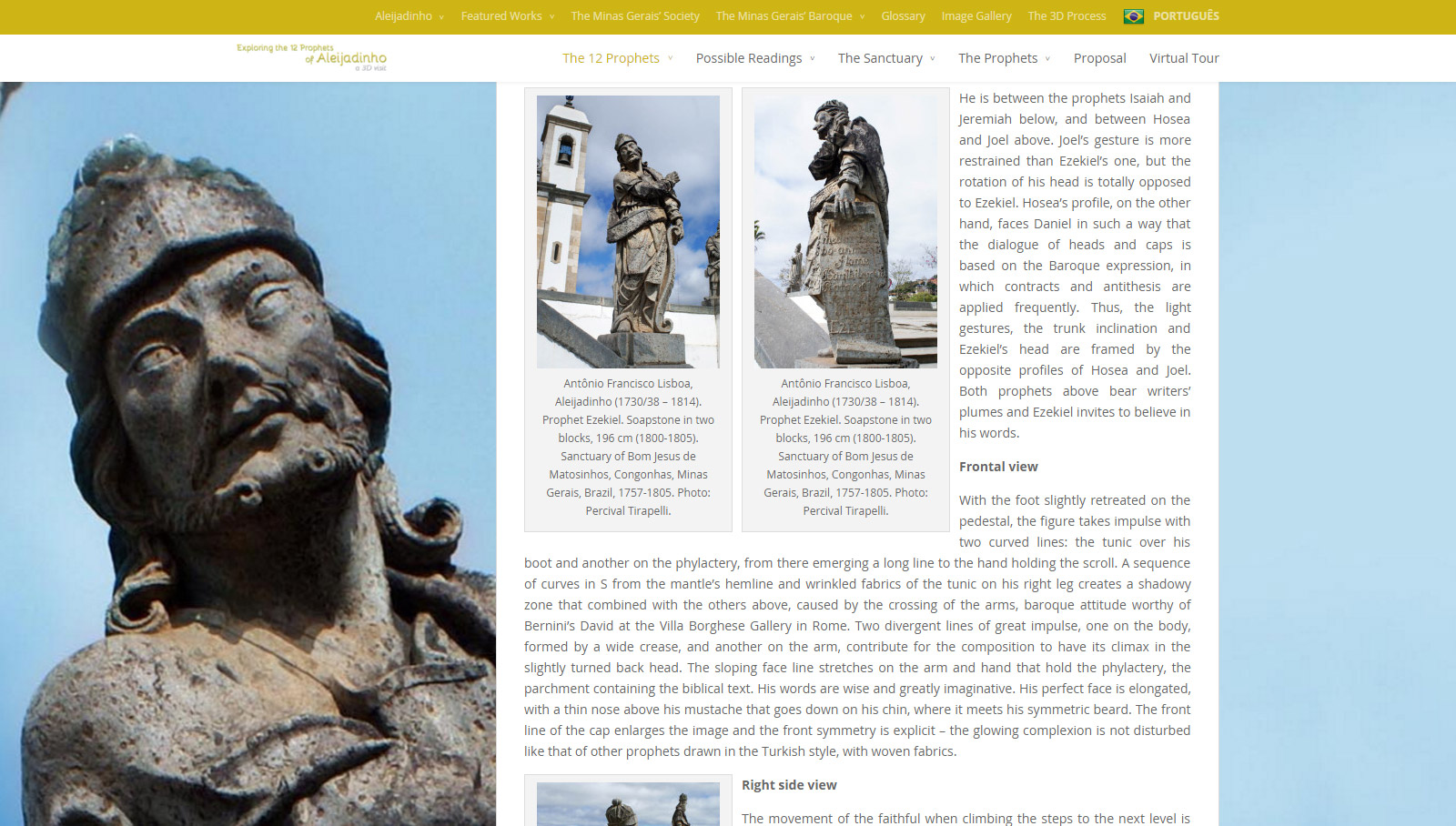Click the Brazilian flag icon

(1134, 16)
